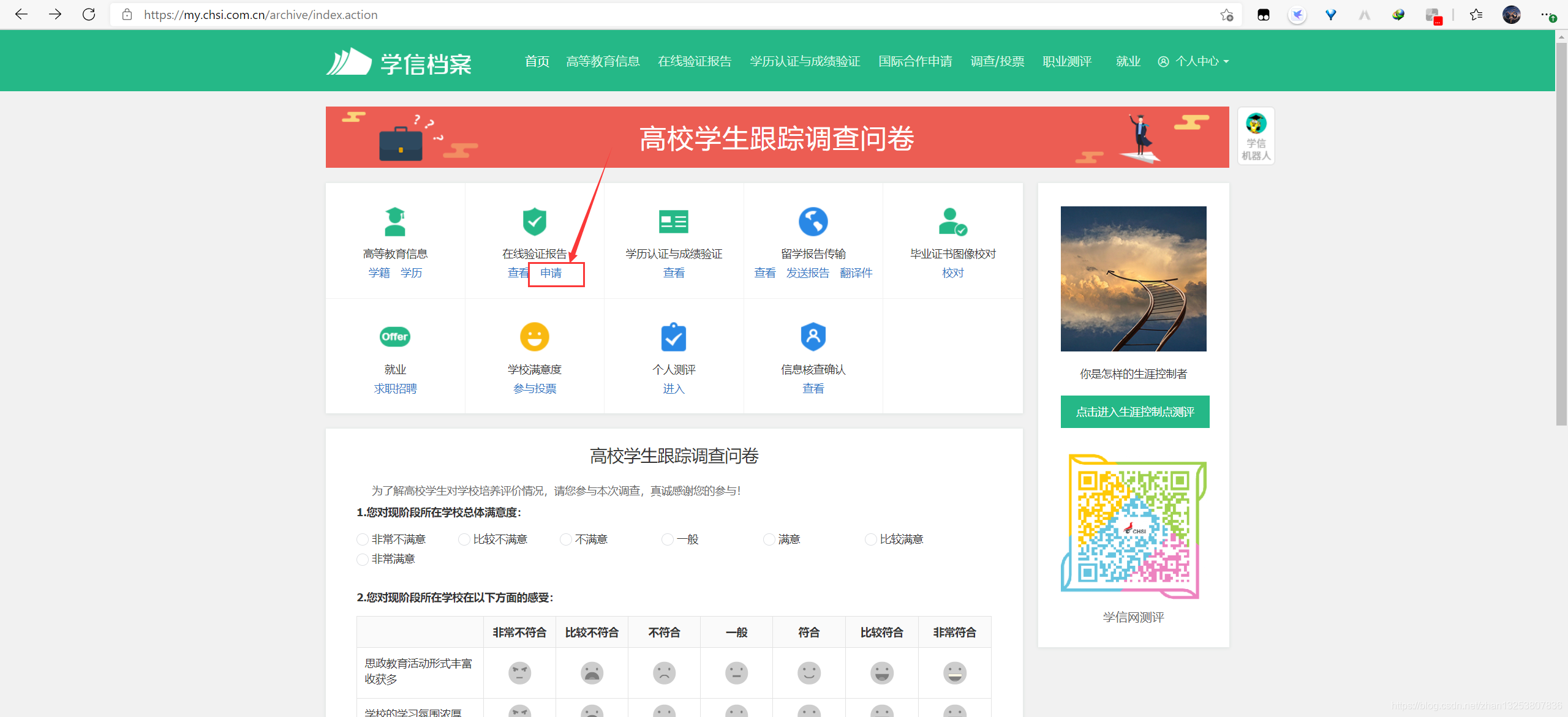Choose the 一般 satisfaction option
Image resolution: width=1568 pixels, height=717 pixels.
pyautogui.click(x=666, y=539)
